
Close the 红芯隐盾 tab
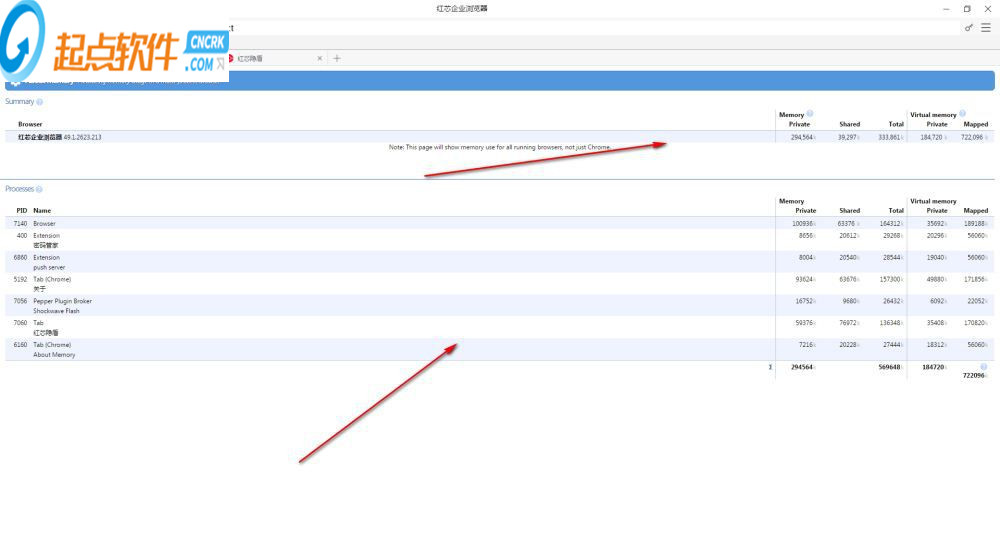(320, 58)
